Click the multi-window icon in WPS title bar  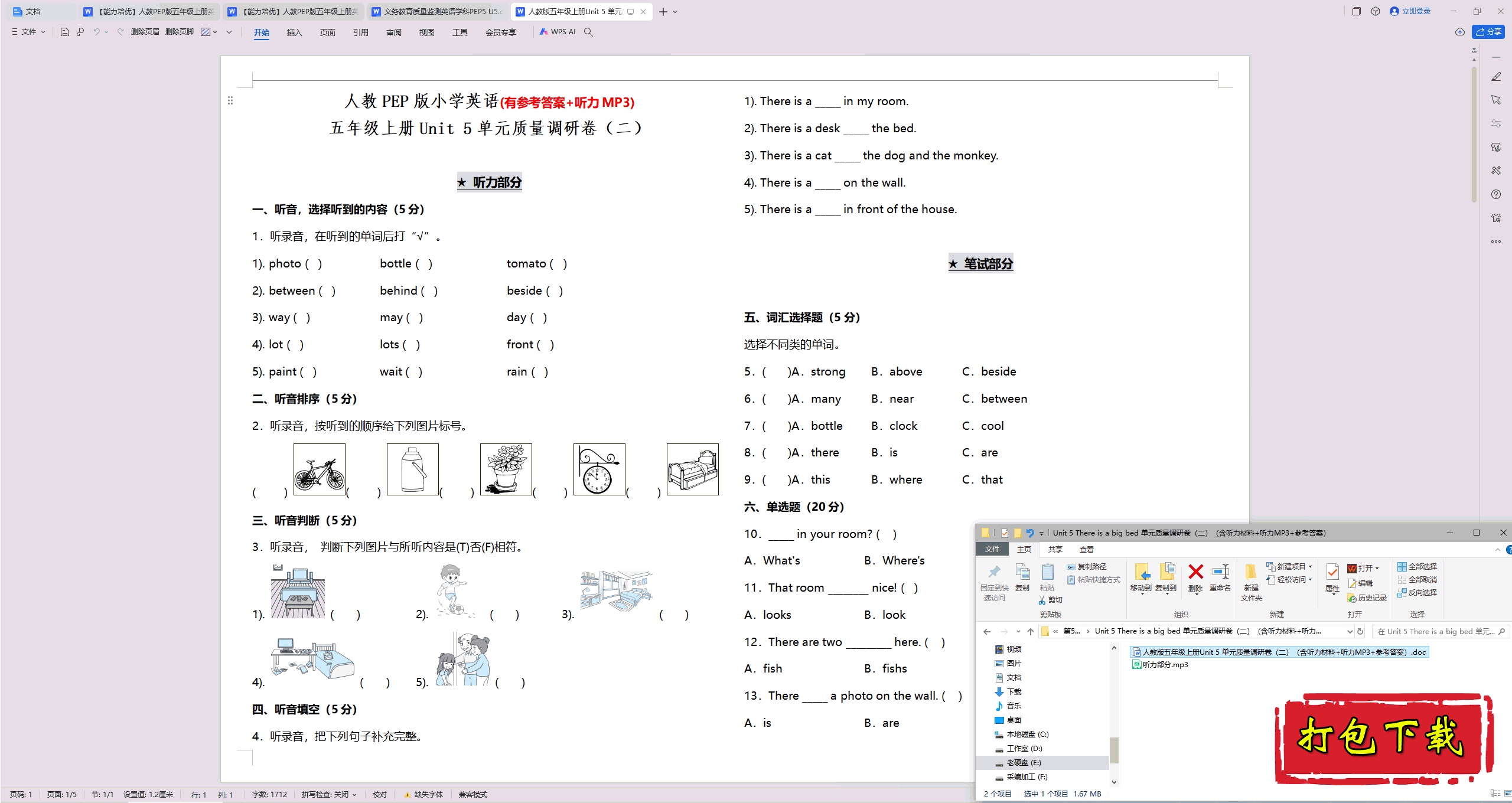pyautogui.click(x=1357, y=11)
